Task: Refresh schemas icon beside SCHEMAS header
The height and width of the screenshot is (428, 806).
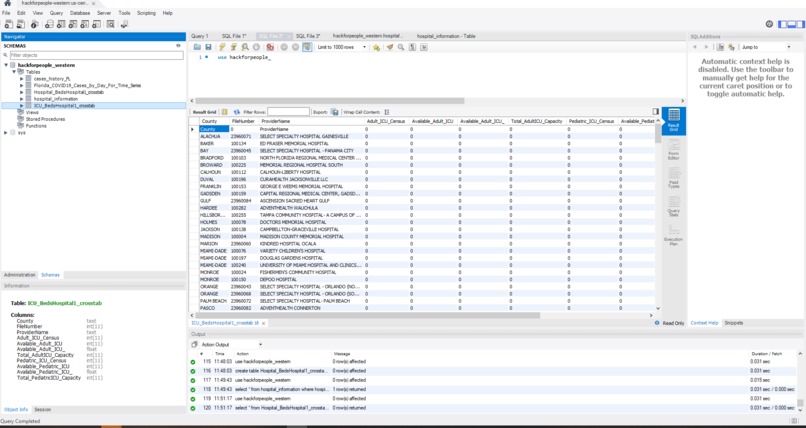Action: pos(178,46)
